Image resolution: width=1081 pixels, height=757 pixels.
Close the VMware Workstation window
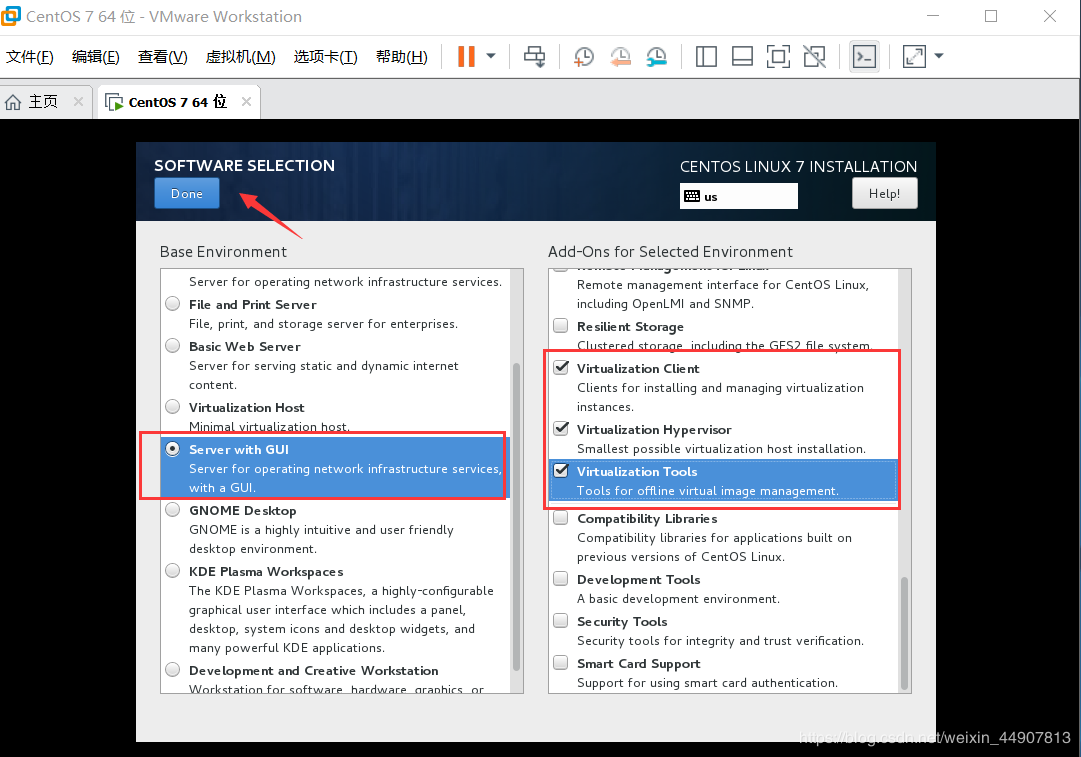click(1049, 16)
